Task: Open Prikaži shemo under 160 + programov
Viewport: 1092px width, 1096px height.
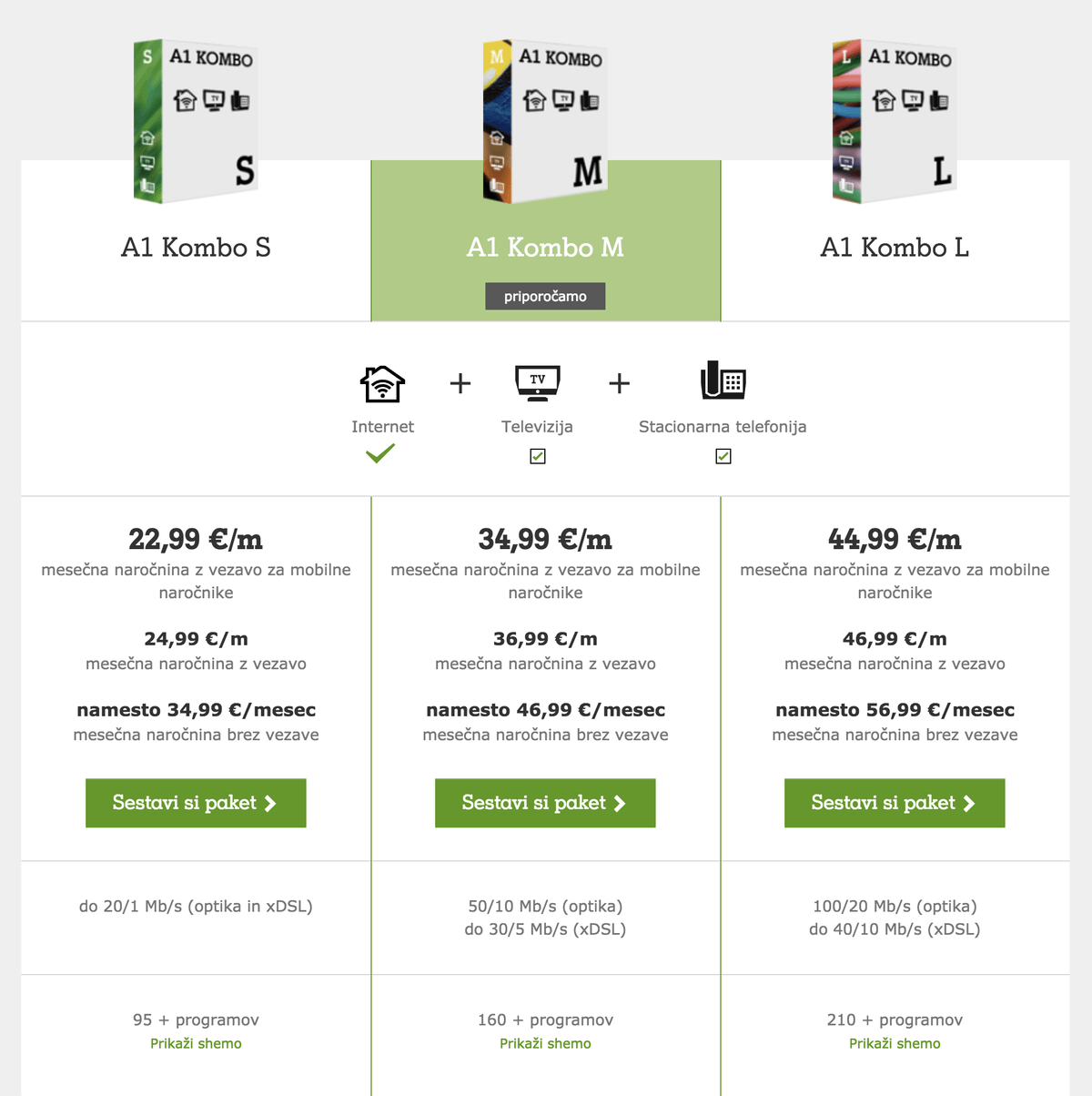Action: tap(545, 1043)
